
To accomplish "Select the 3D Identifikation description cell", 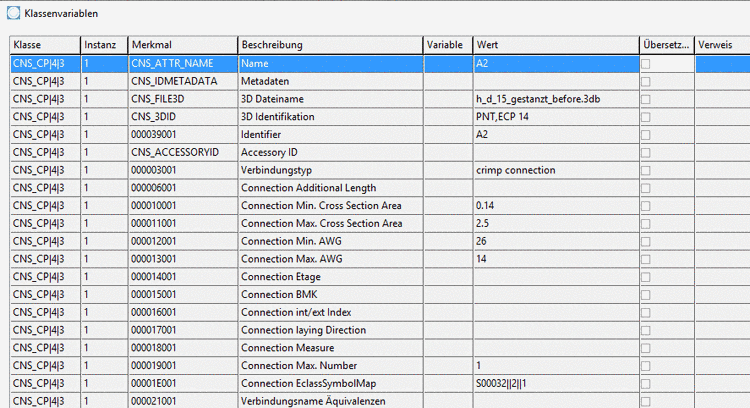I will [x=331, y=117].
